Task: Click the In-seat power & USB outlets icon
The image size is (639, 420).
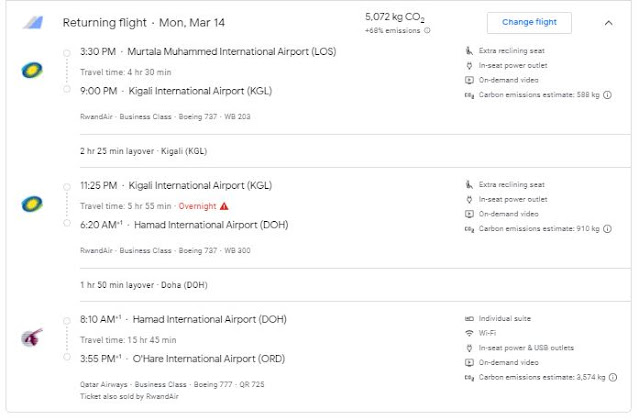Action: tap(468, 347)
